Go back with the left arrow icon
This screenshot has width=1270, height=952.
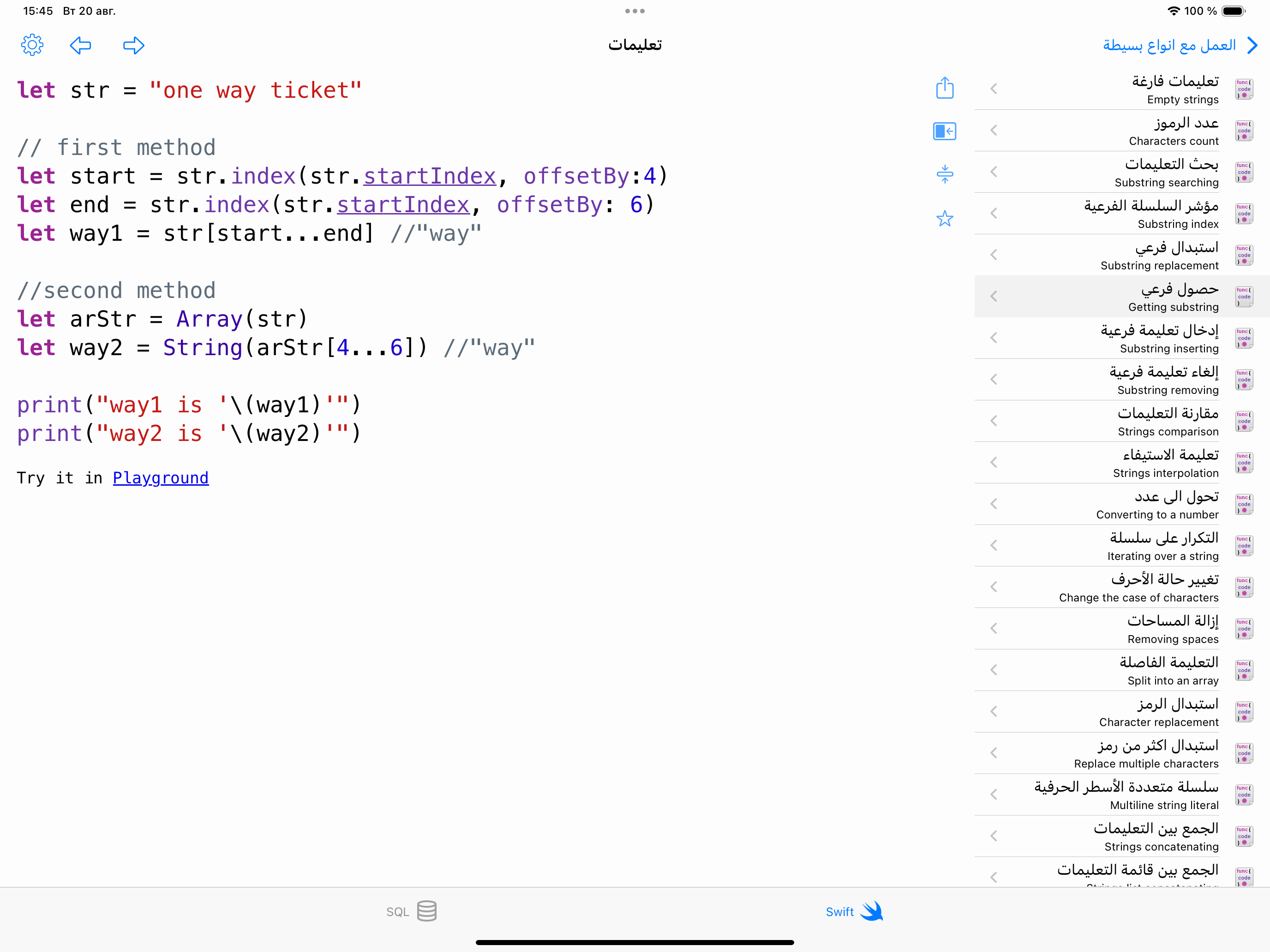coord(80,45)
